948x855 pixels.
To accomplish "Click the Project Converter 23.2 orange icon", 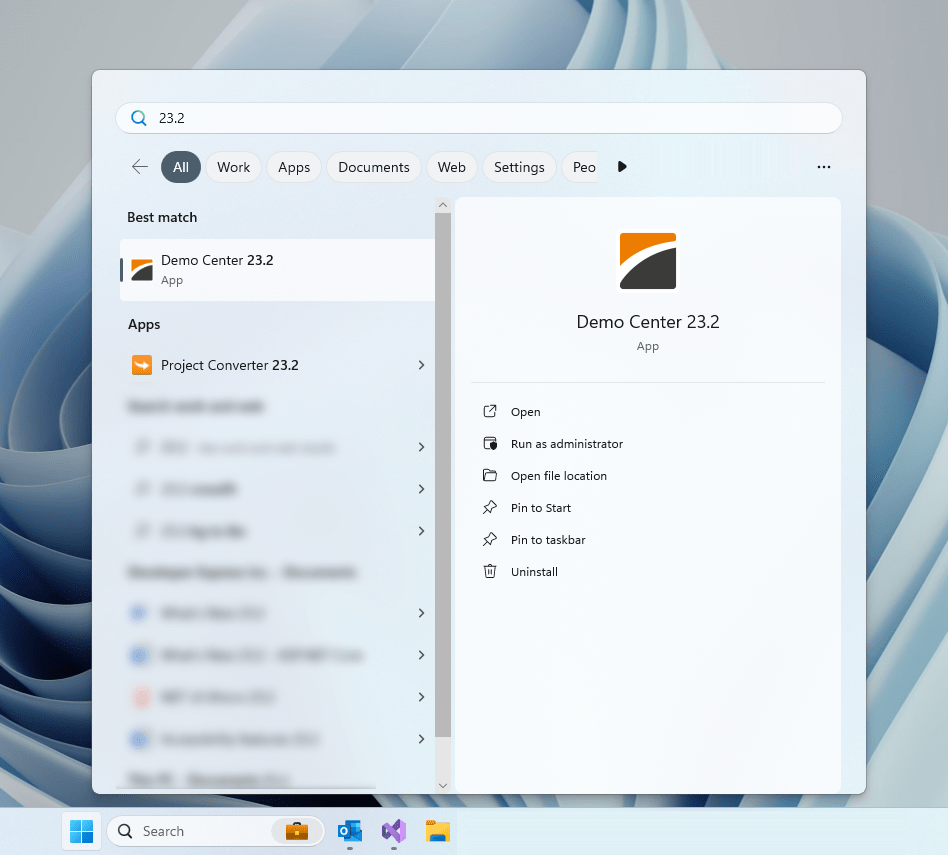I will click(x=141, y=365).
